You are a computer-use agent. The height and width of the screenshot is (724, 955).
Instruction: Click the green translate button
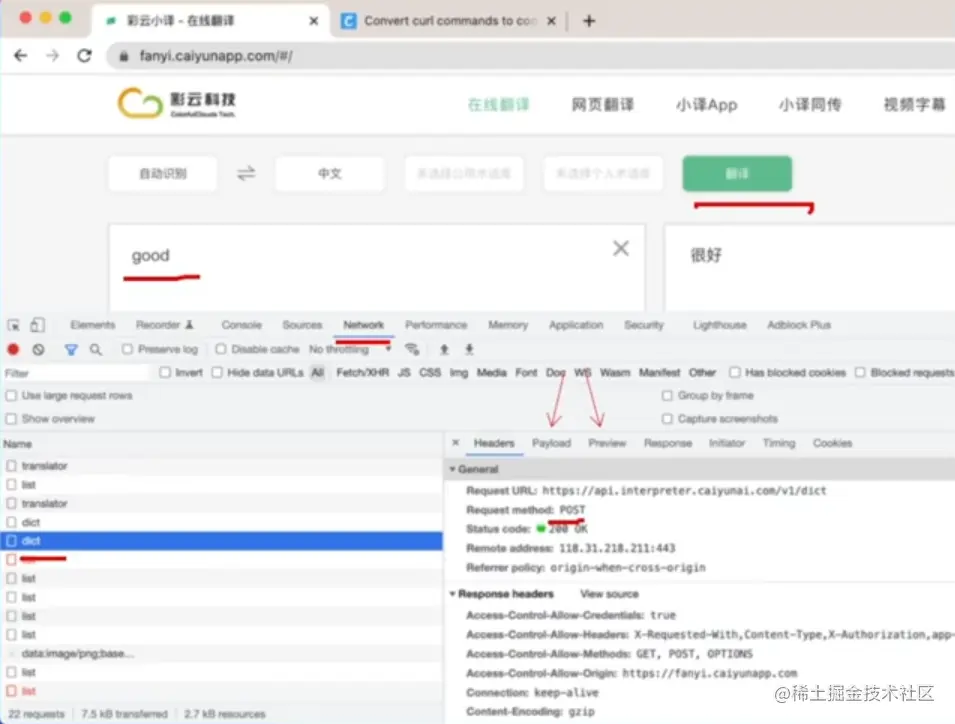[737, 174]
